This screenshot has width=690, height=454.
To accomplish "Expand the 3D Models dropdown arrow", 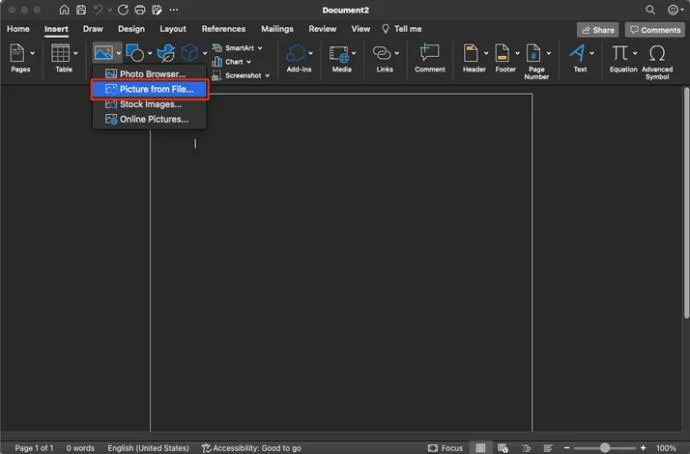I will (x=205, y=53).
